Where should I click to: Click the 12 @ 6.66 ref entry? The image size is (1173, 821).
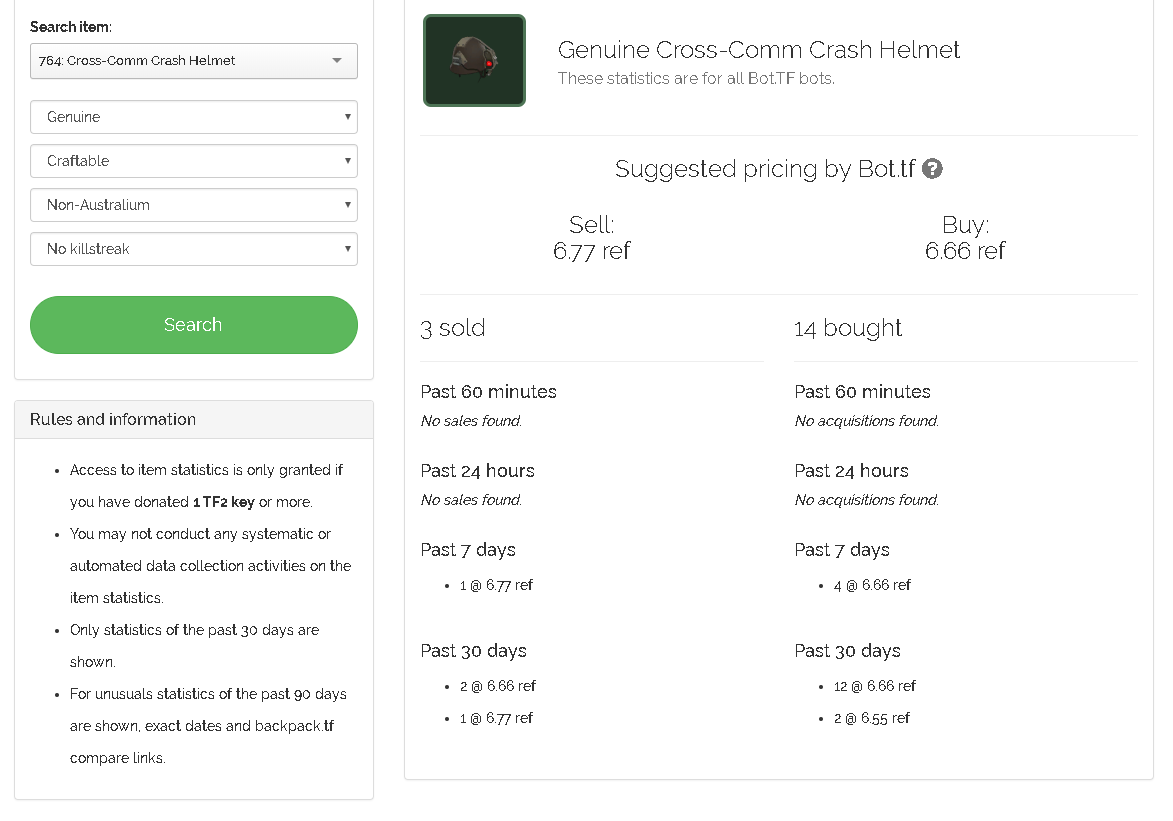(875, 686)
